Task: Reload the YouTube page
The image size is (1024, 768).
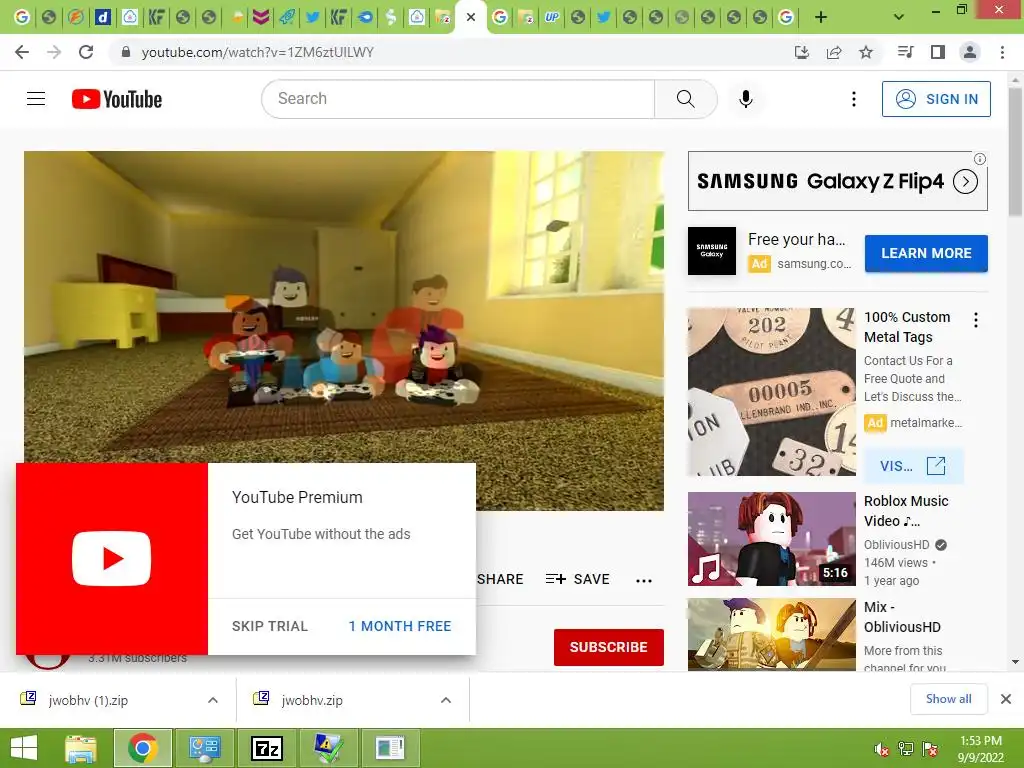Action: tap(86, 52)
